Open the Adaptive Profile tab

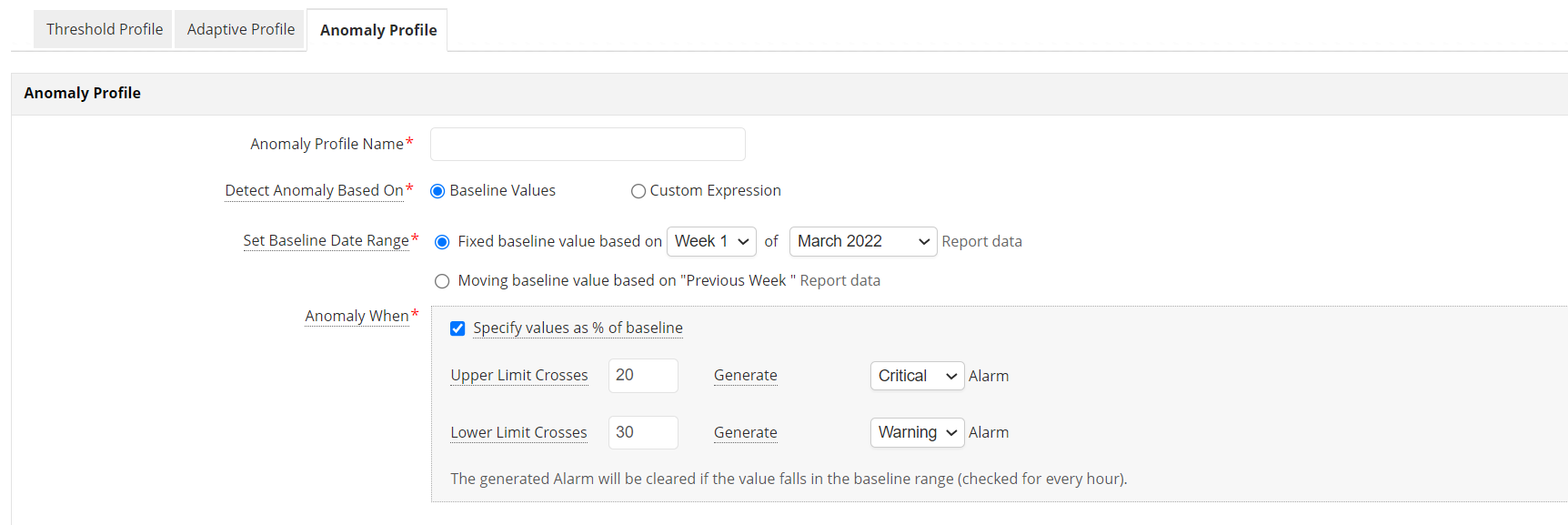(x=239, y=28)
